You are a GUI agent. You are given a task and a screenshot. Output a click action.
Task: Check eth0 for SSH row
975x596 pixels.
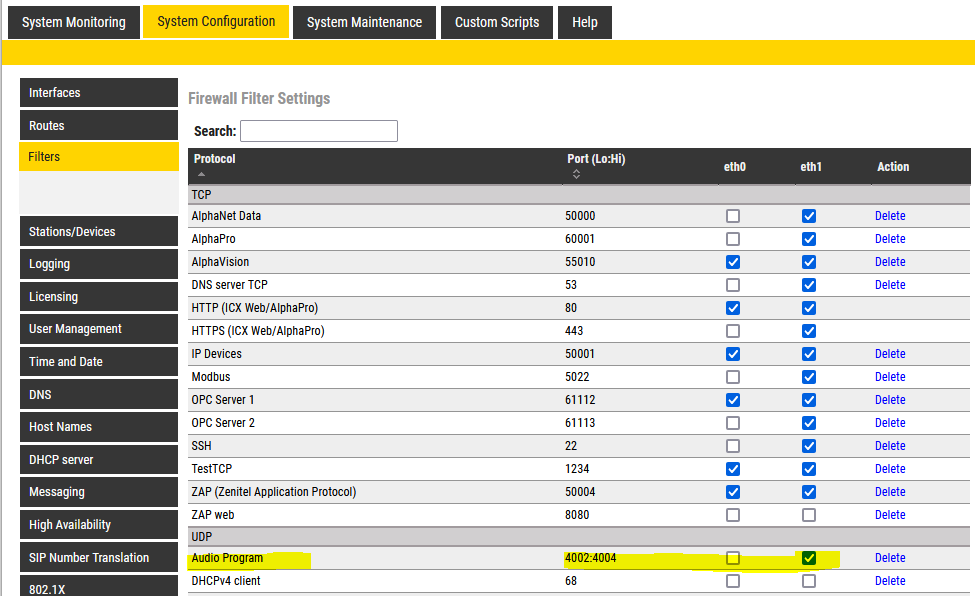coord(733,446)
